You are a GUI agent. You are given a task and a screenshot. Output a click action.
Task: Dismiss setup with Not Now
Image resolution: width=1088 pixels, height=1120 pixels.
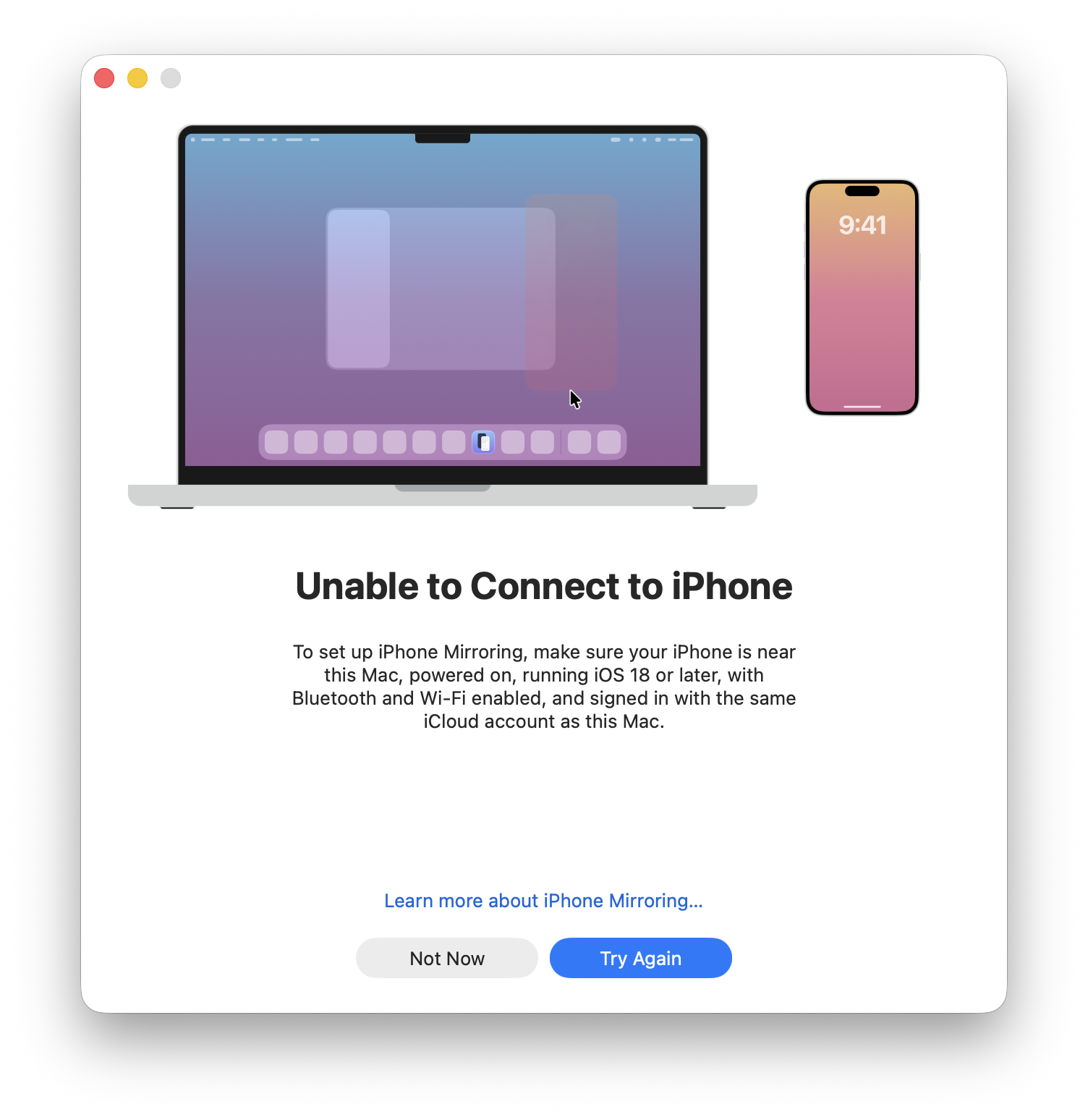point(447,958)
